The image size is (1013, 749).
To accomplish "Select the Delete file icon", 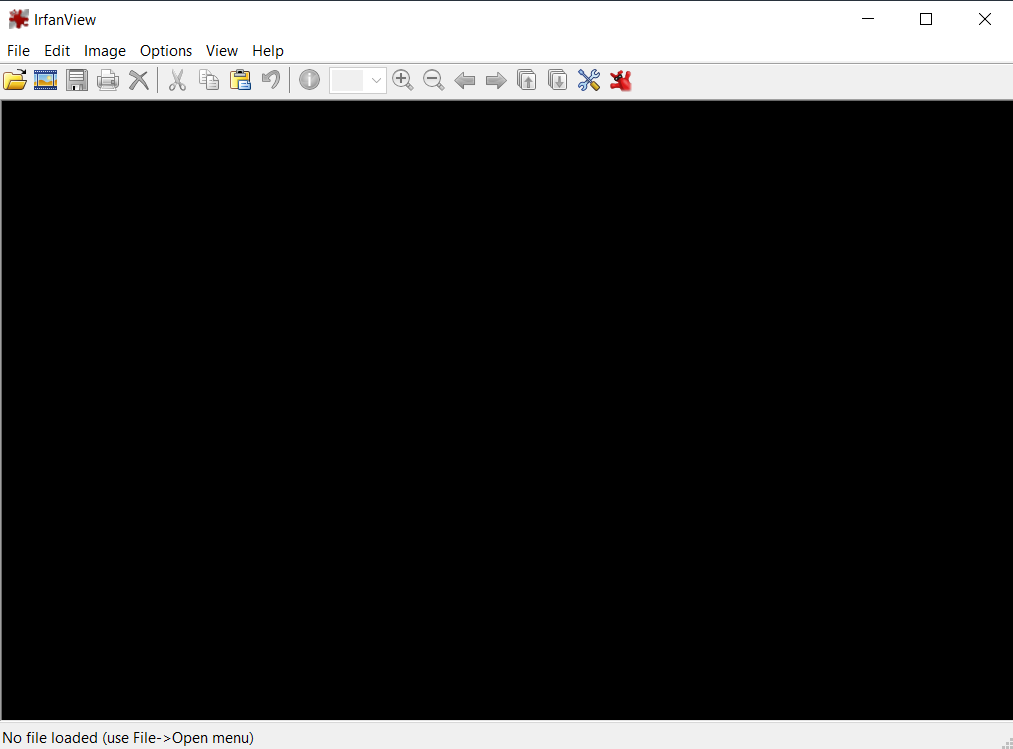I will coord(138,80).
